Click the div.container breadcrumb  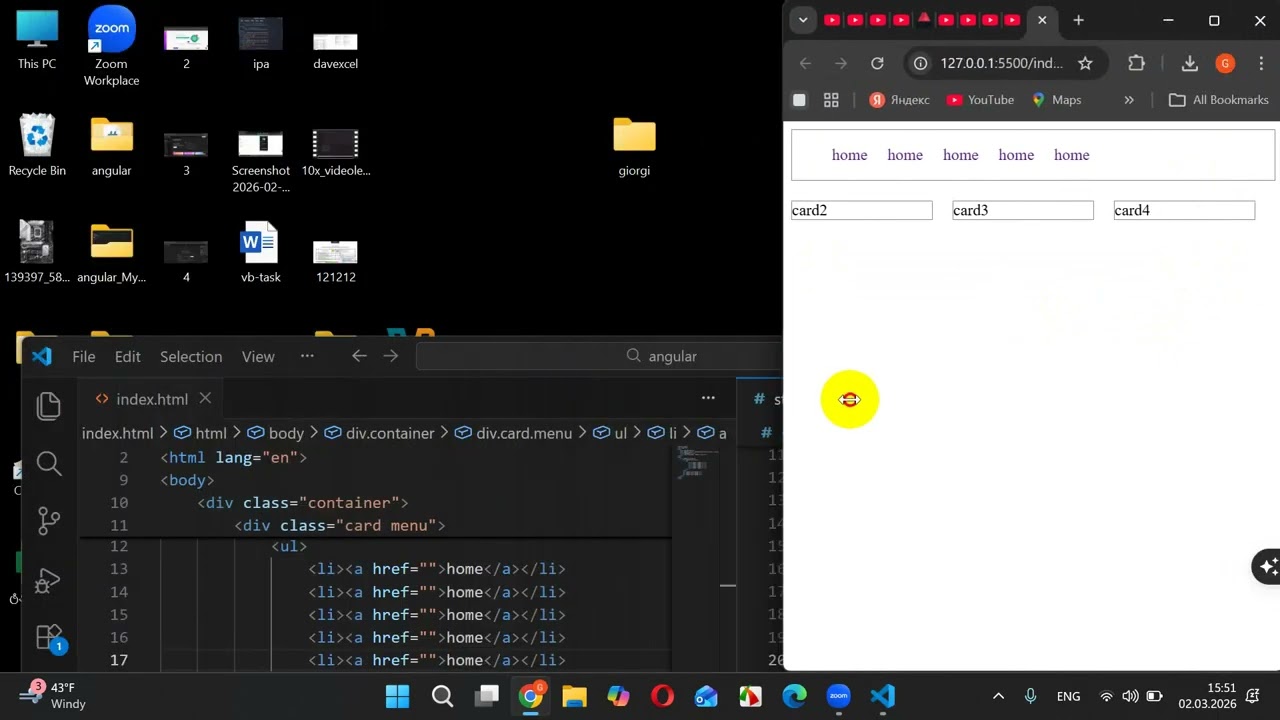(380, 433)
